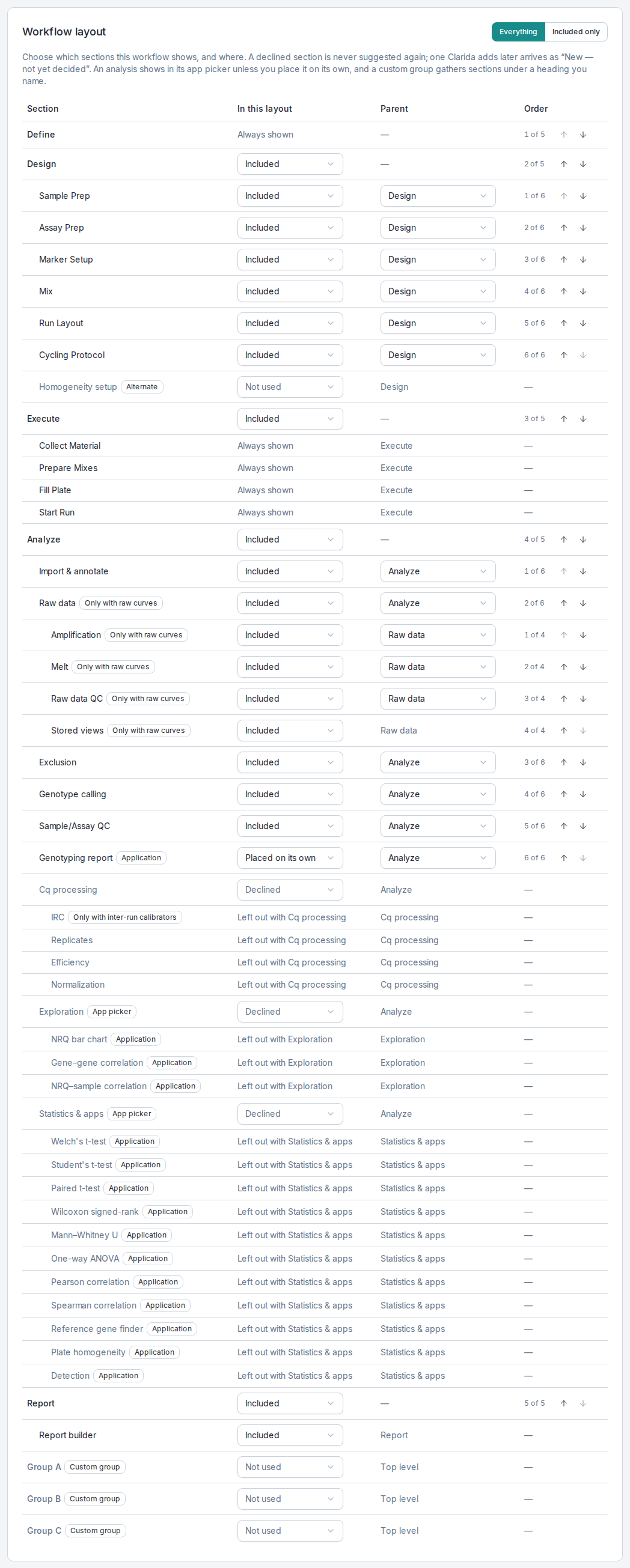Click the Detection row label
Image resolution: width=630 pixels, height=1568 pixels.
point(70,1376)
